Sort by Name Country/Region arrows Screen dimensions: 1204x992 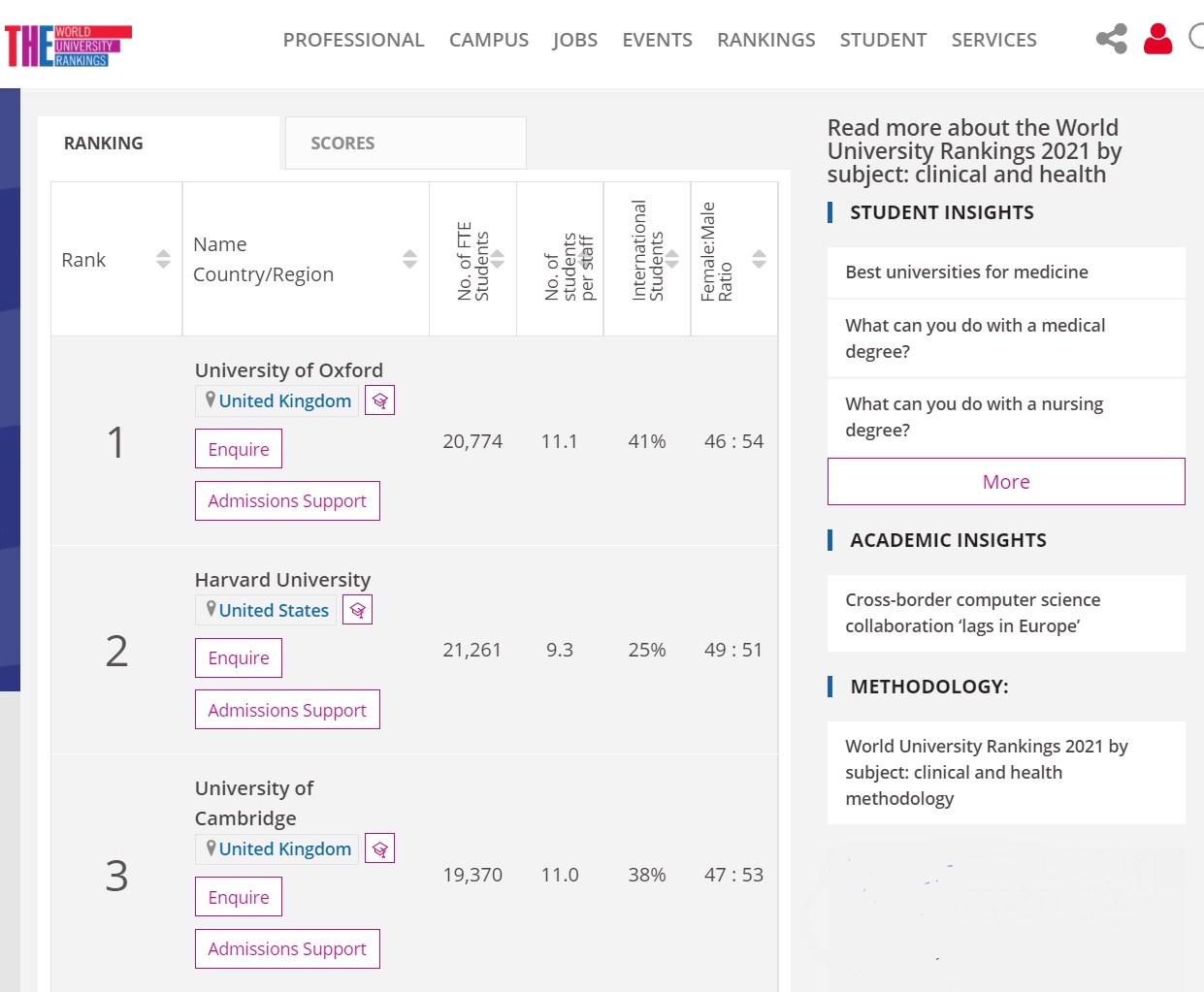409,259
